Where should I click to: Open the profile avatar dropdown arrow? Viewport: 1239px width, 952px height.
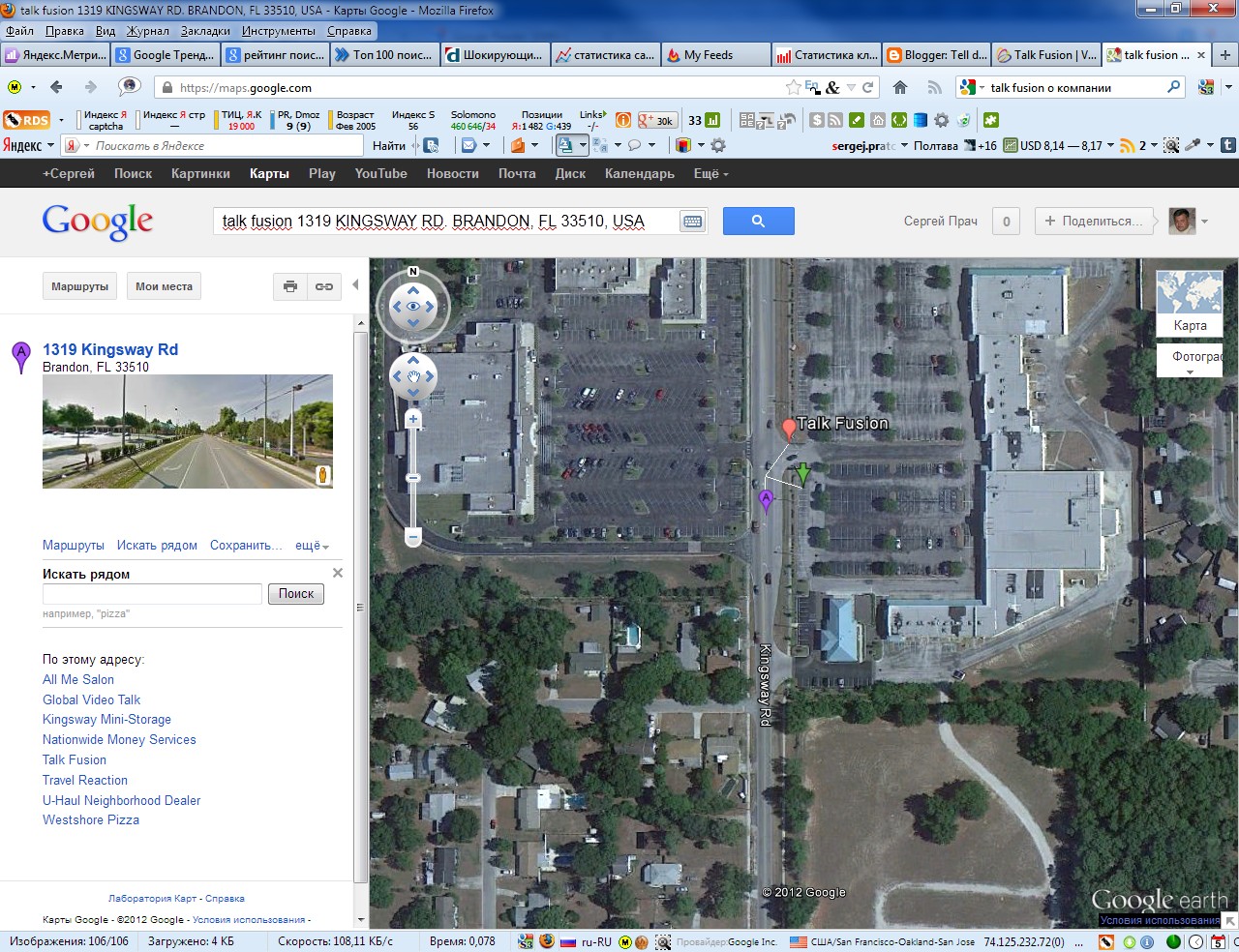[x=1205, y=222]
